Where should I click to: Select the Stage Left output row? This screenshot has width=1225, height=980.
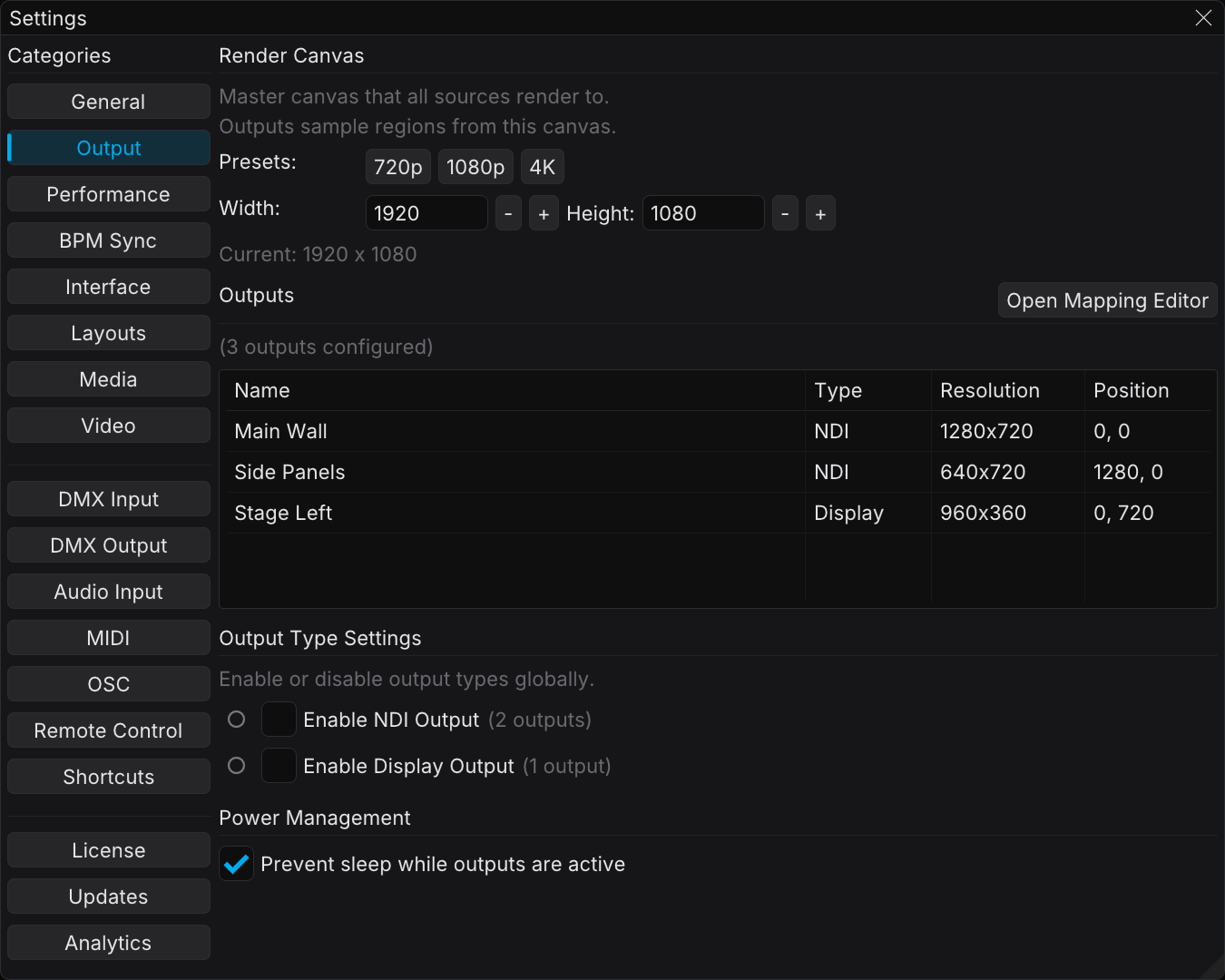tap(718, 513)
